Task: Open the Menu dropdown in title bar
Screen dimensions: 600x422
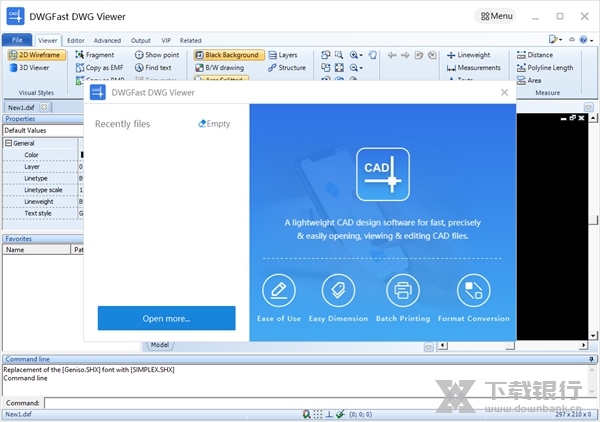Action: coord(497,16)
